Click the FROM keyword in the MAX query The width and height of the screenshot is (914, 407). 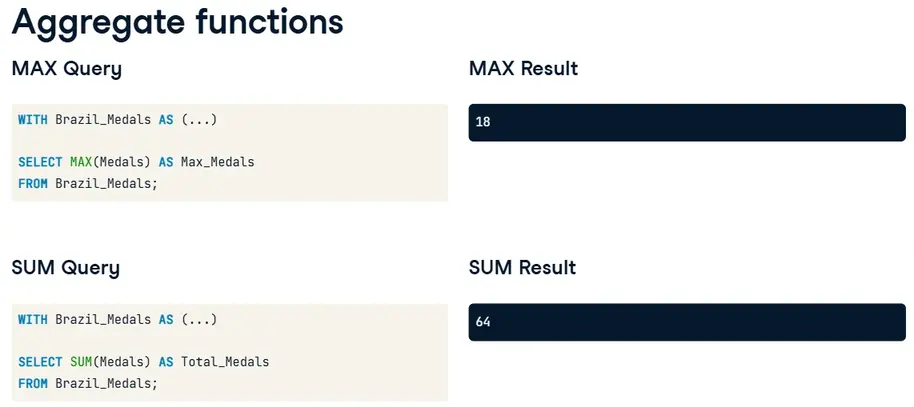33,183
